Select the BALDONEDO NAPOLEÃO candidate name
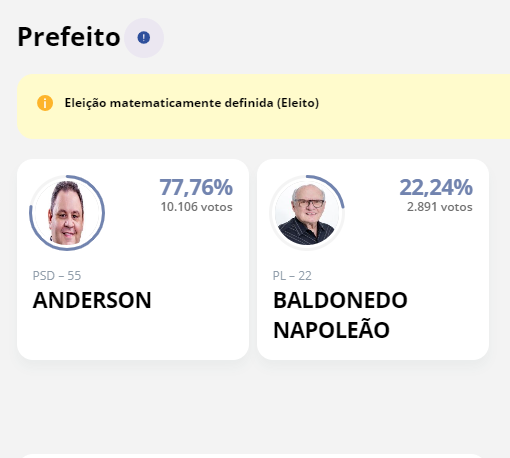Viewport: 510px width, 458px height. click(340, 315)
